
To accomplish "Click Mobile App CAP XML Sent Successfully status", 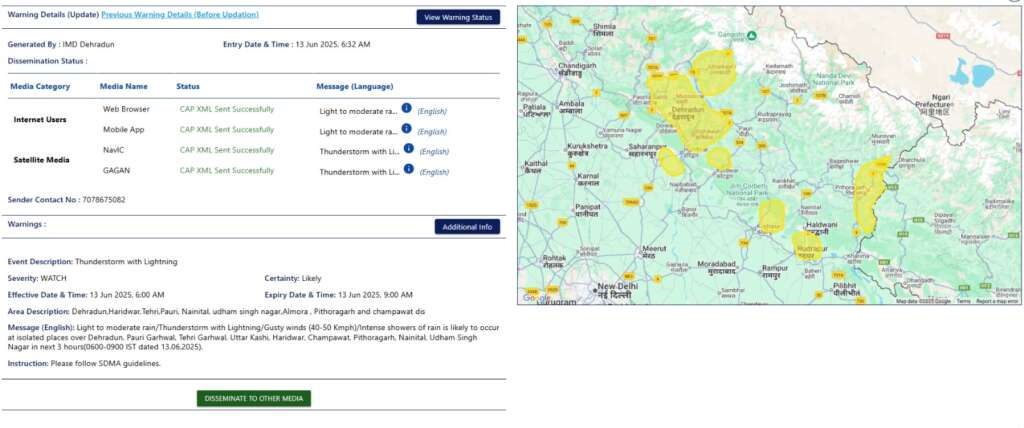I will [x=227, y=129].
